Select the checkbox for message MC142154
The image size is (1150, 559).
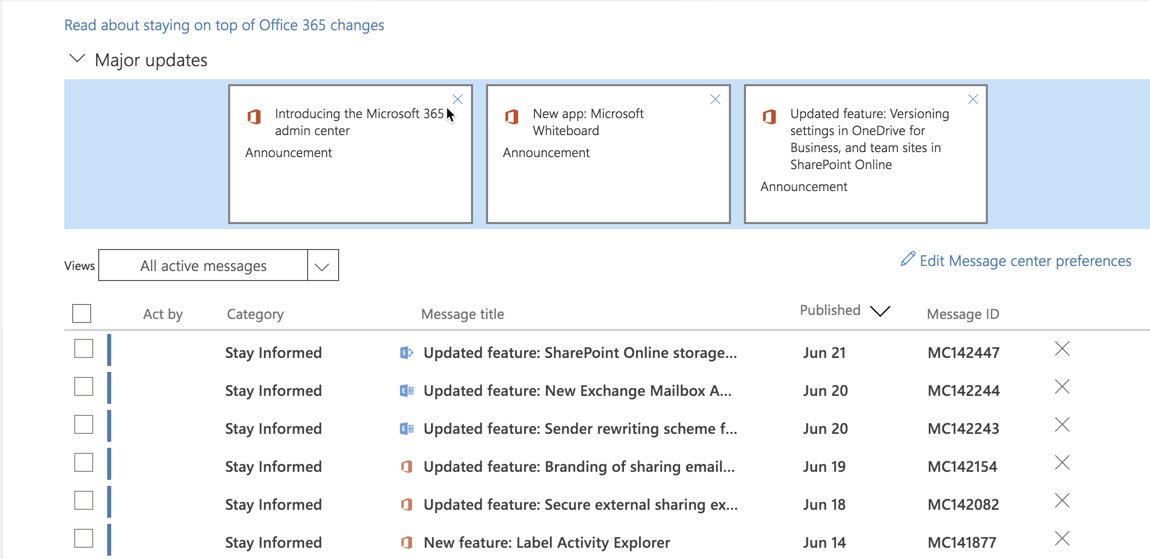[x=84, y=462]
